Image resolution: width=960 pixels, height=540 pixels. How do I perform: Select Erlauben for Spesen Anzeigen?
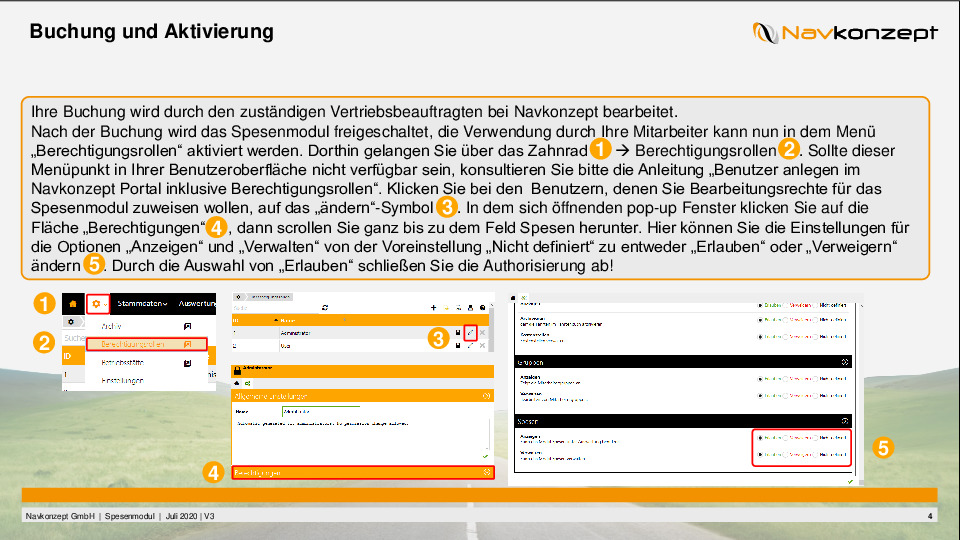760,438
